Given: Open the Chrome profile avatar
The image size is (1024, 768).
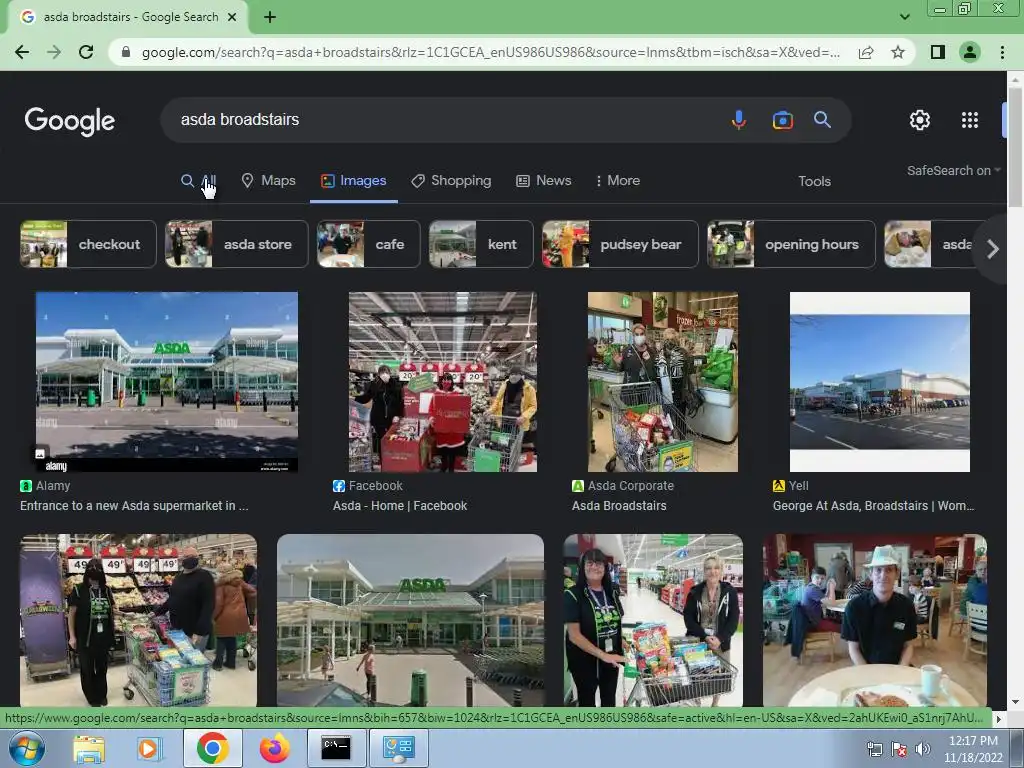Looking at the screenshot, I should (x=970, y=52).
